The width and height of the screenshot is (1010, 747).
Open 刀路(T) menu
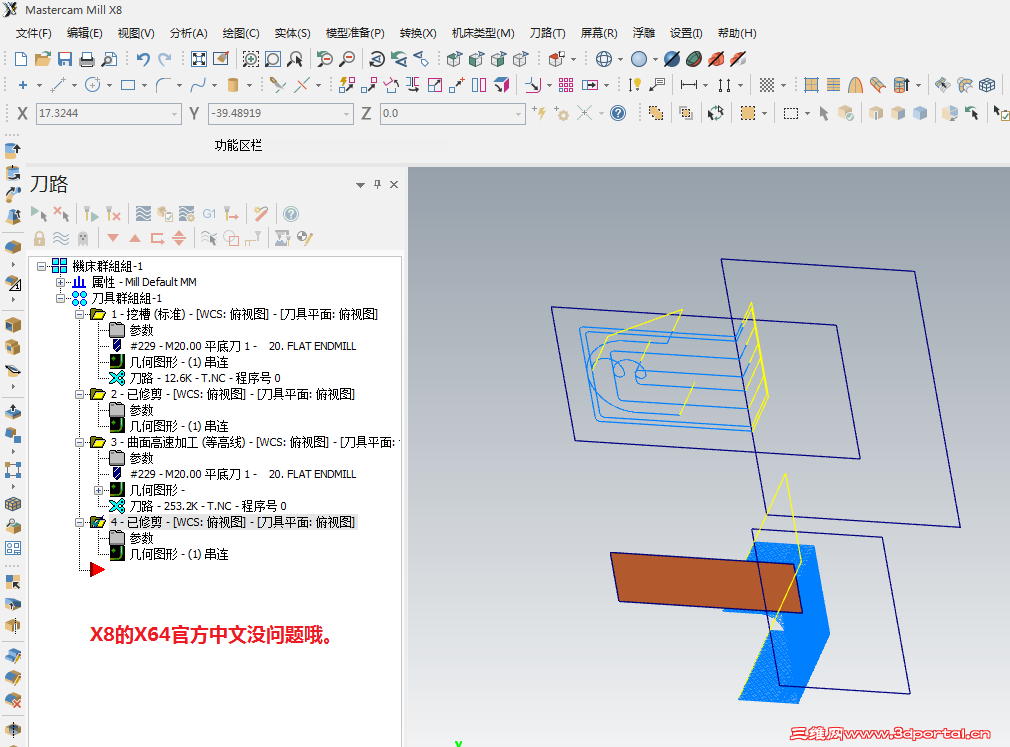548,33
